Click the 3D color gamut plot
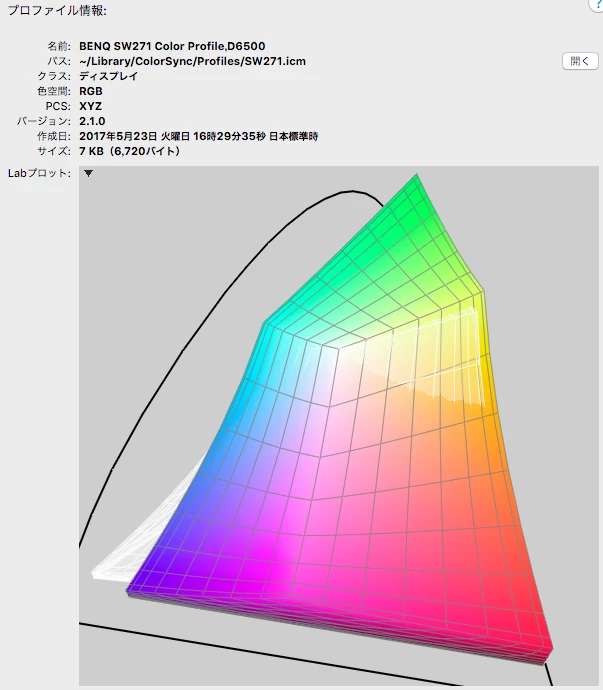603x690 pixels. [338, 426]
